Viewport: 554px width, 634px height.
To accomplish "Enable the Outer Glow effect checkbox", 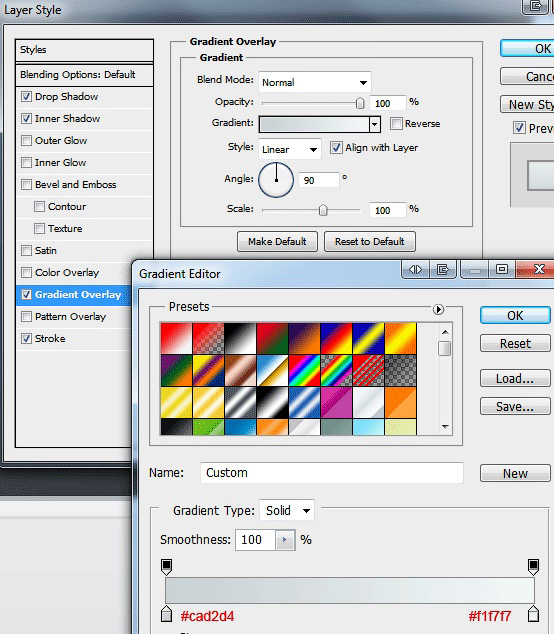I will [26, 141].
